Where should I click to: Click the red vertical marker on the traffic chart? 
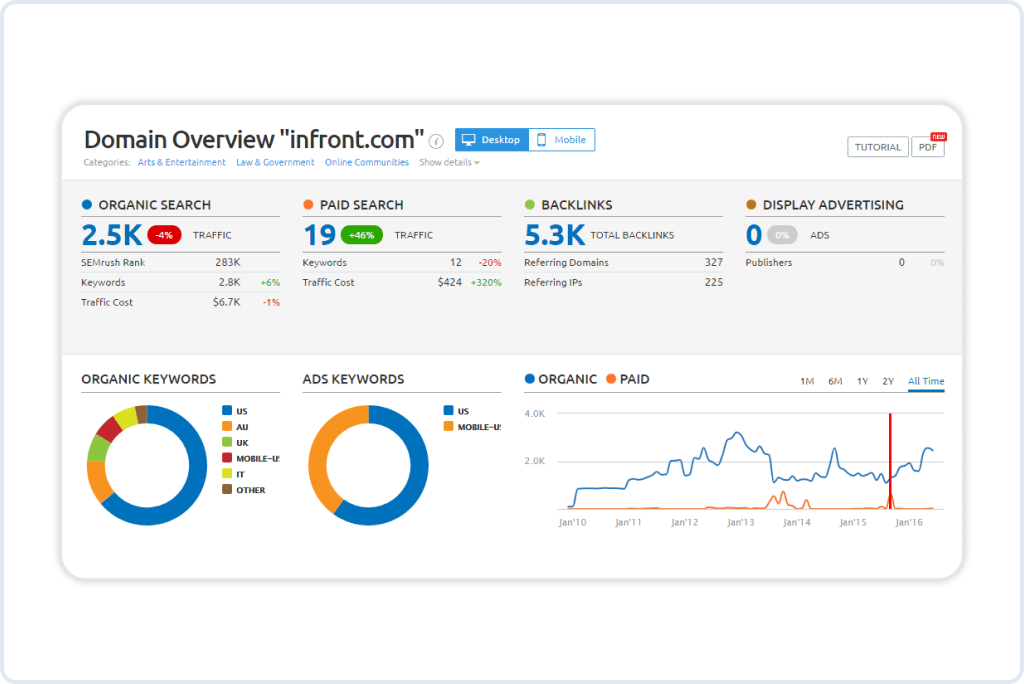tap(890, 461)
